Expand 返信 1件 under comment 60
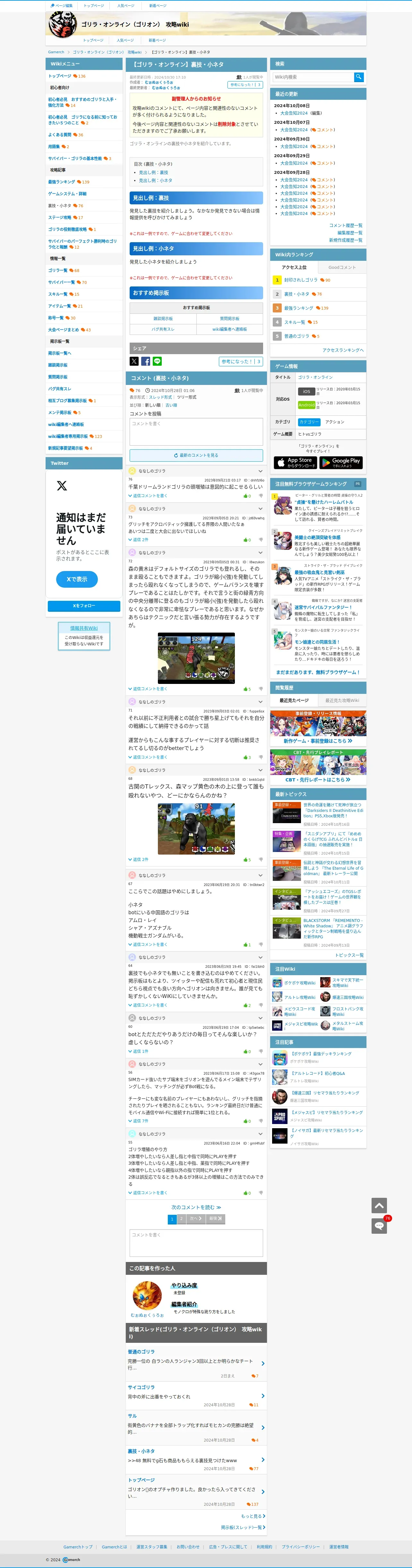 (138, 1051)
